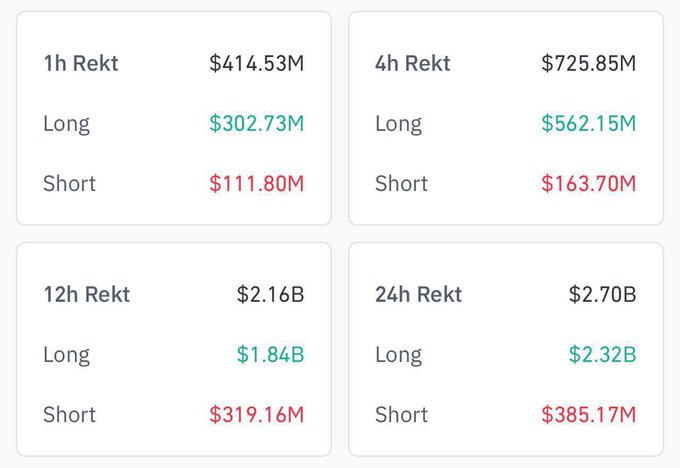This screenshot has height=468, width=680.
Task: Select the 4h total $725.85M value
Action: pyautogui.click(x=588, y=64)
